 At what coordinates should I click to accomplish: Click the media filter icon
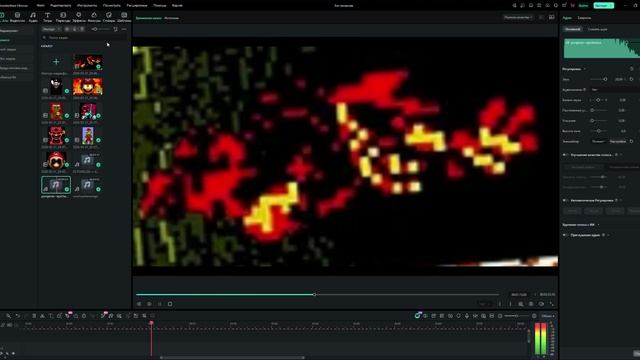(x=116, y=29)
